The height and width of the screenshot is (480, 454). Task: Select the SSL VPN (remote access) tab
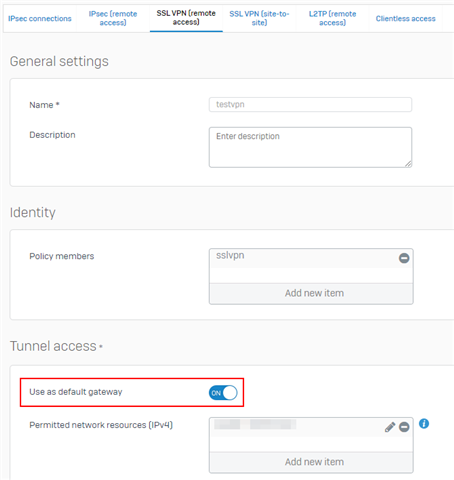[186, 18]
